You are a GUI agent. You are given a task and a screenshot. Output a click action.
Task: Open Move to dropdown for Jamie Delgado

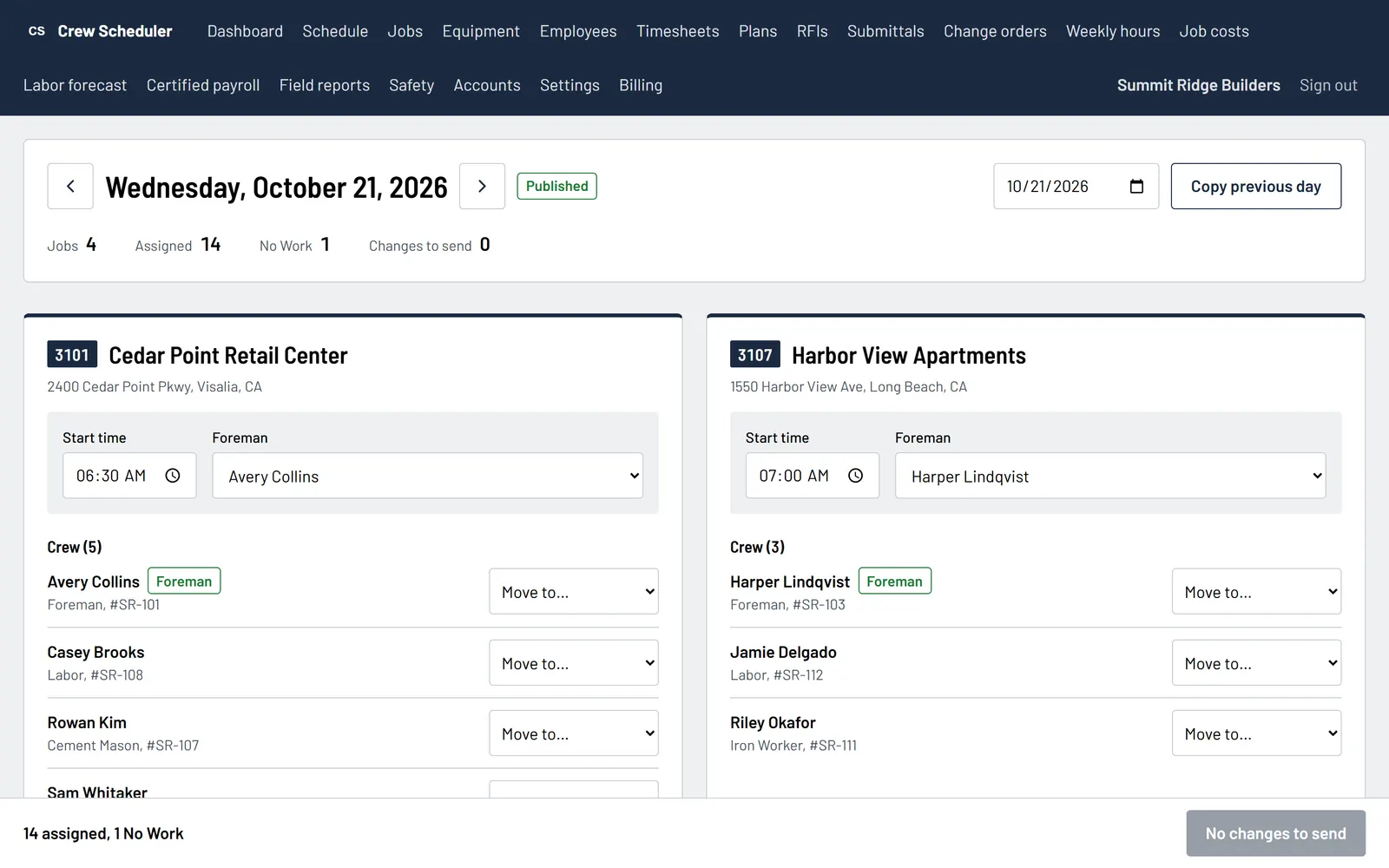click(x=1256, y=663)
